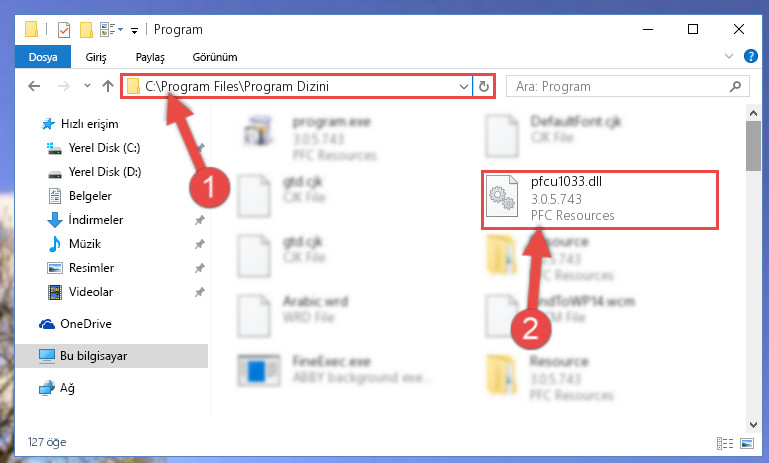Expand the ribbon with the chevron

coord(729,56)
